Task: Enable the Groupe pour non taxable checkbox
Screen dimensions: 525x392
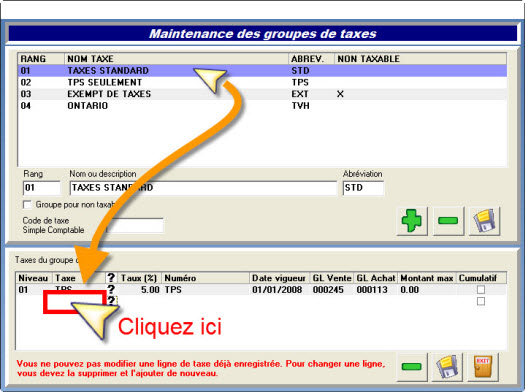Action: (27, 205)
